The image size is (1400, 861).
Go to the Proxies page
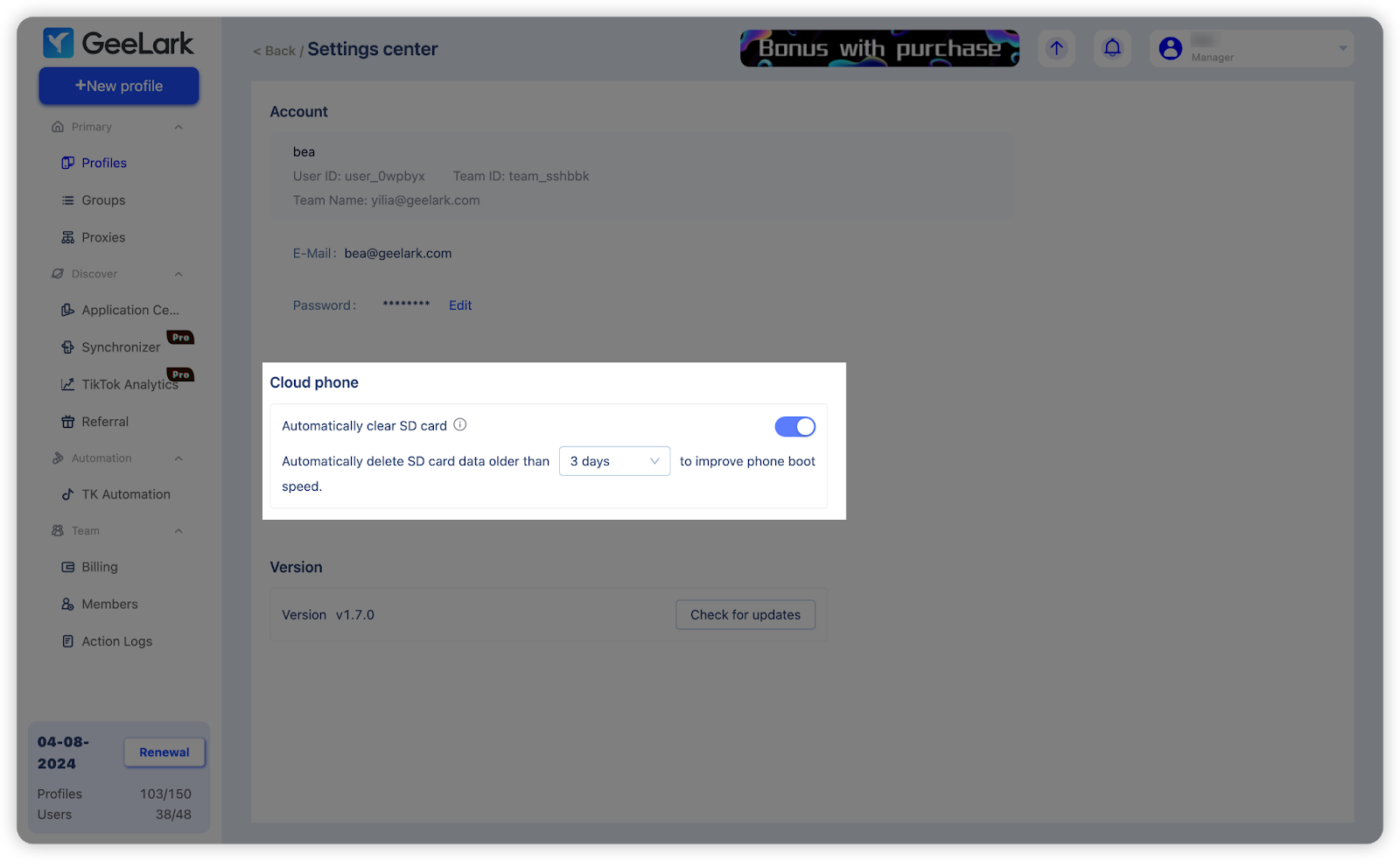pyautogui.click(x=103, y=237)
